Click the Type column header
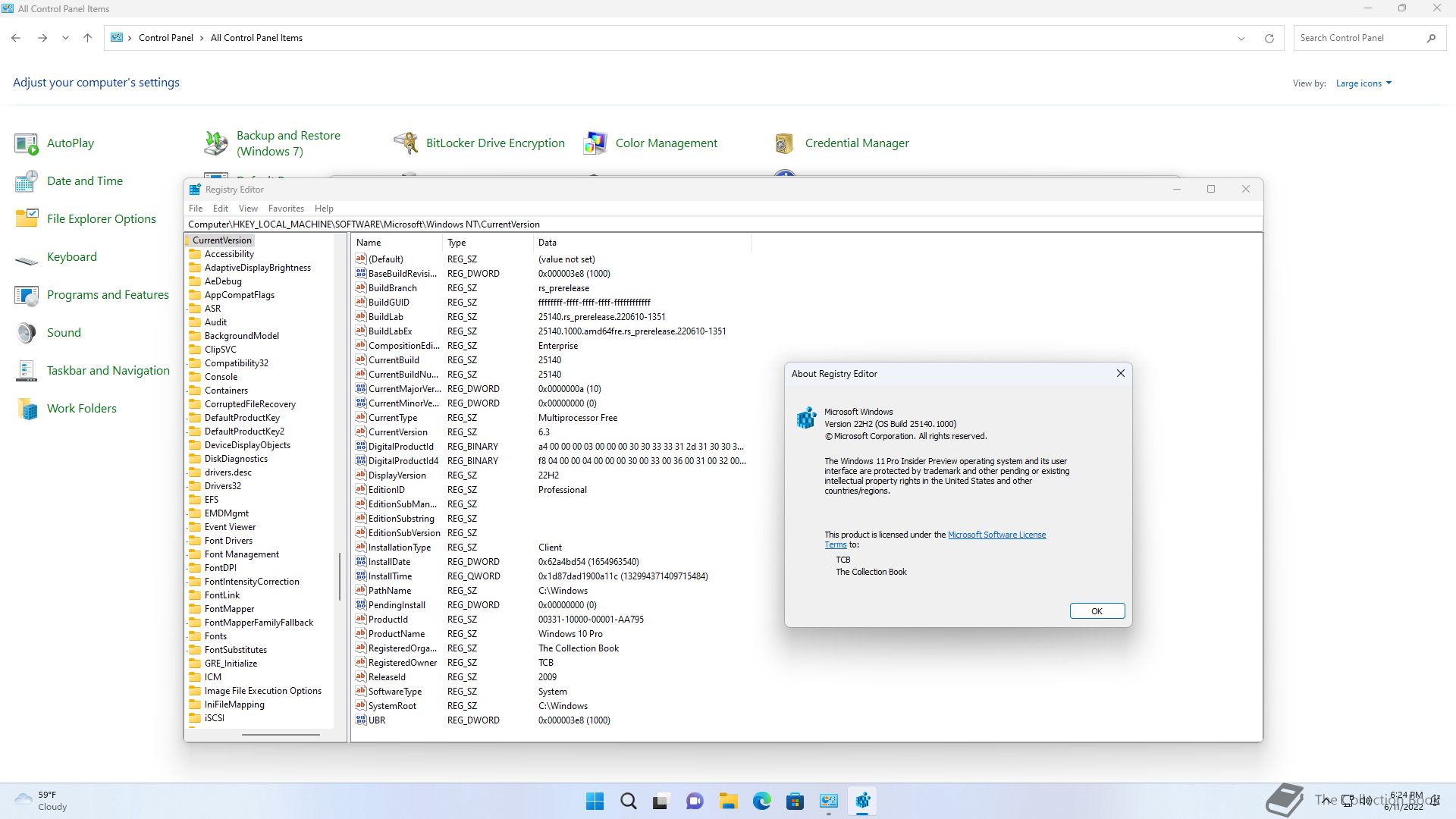The image size is (1456, 819). coord(488,243)
